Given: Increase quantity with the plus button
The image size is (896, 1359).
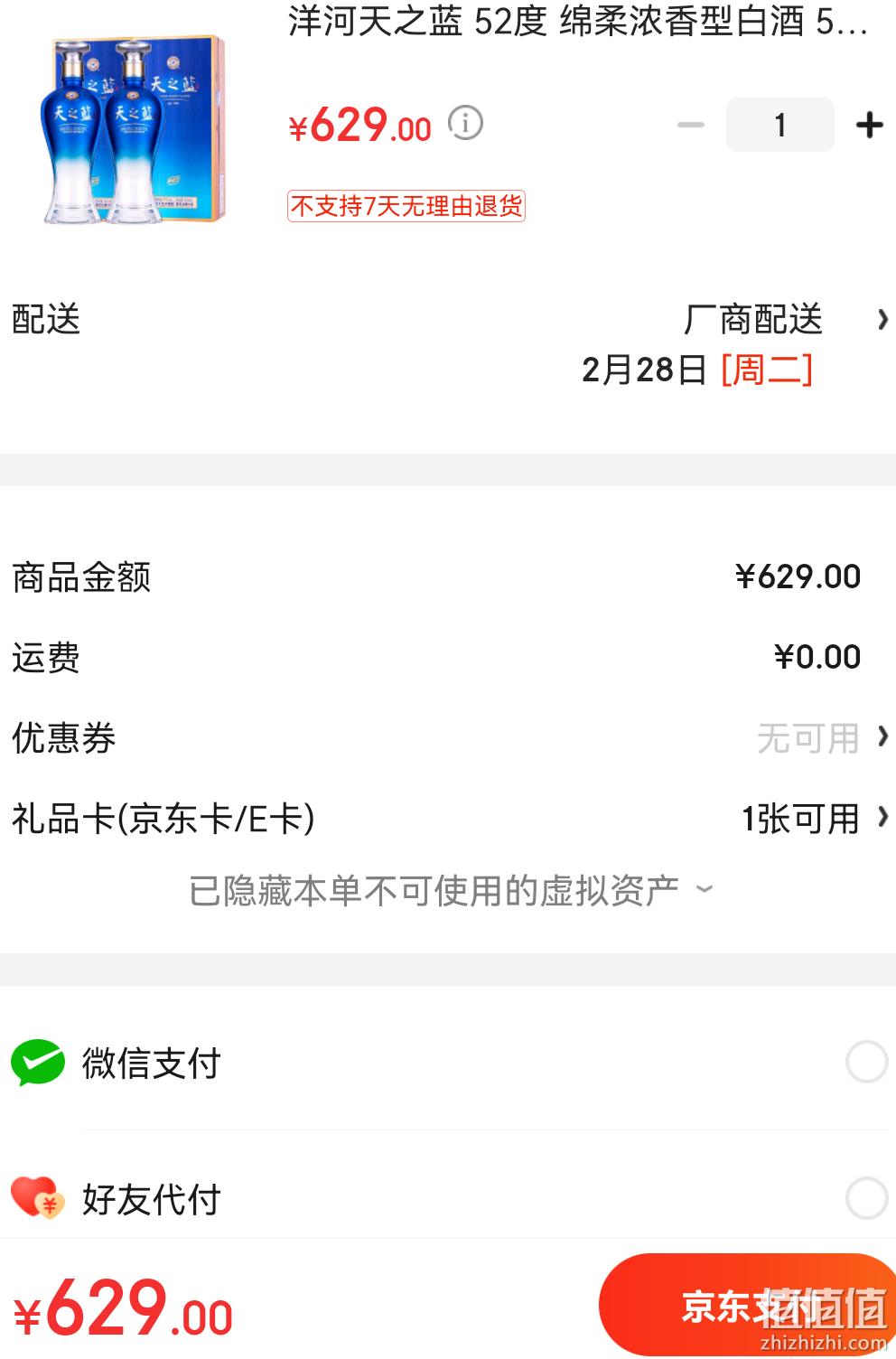Looking at the screenshot, I should click(869, 125).
